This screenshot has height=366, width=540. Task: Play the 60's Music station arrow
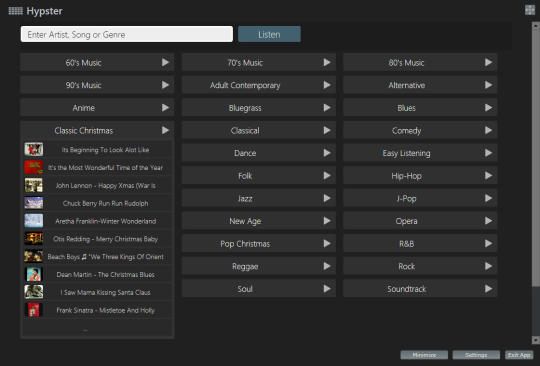pyautogui.click(x=165, y=62)
